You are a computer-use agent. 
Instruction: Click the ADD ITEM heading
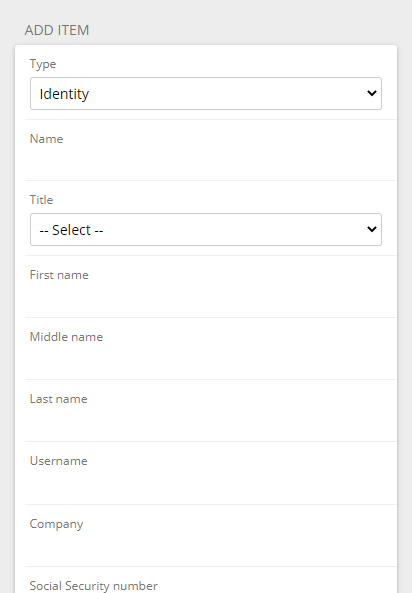[57, 30]
